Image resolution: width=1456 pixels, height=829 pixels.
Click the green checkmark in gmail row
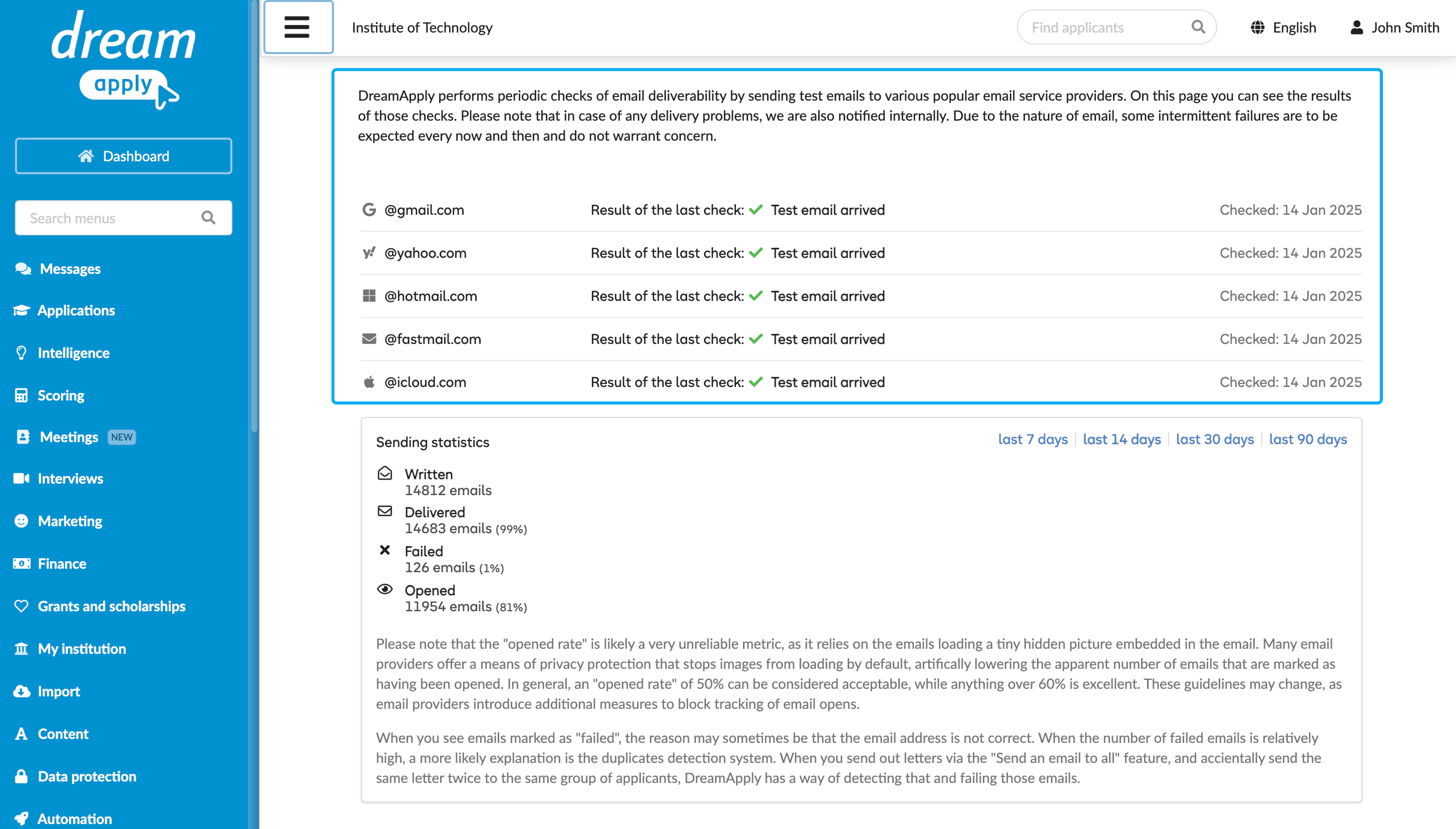tap(756, 210)
